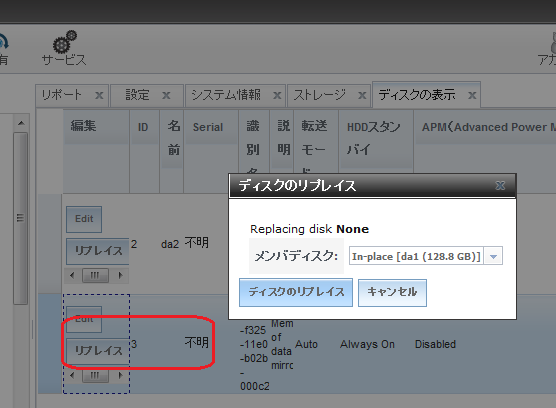Click Edit button for disk ID 3
The height and width of the screenshot is (408, 556).
coord(84,319)
